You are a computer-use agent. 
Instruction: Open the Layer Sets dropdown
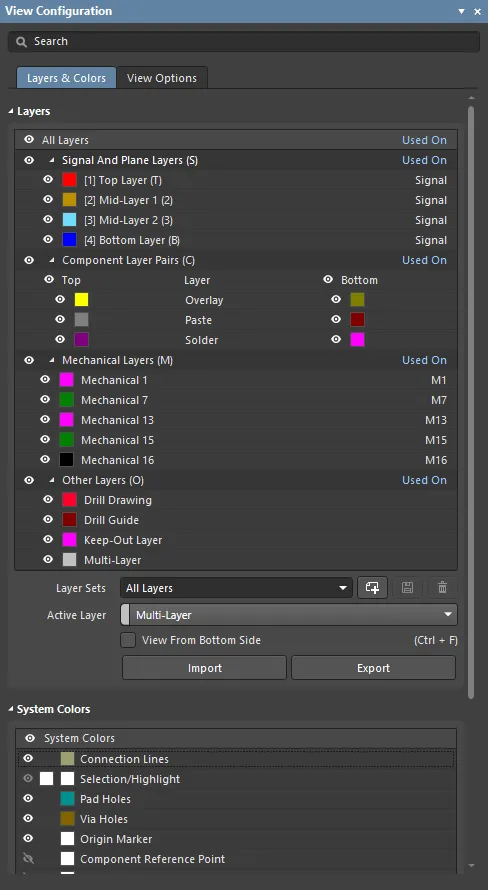pos(236,588)
